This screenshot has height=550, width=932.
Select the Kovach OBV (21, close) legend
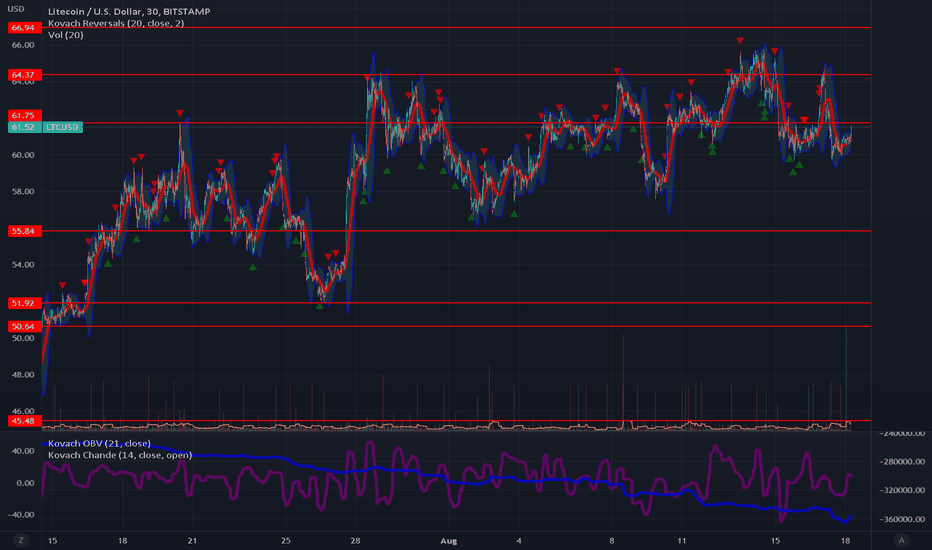(x=99, y=444)
